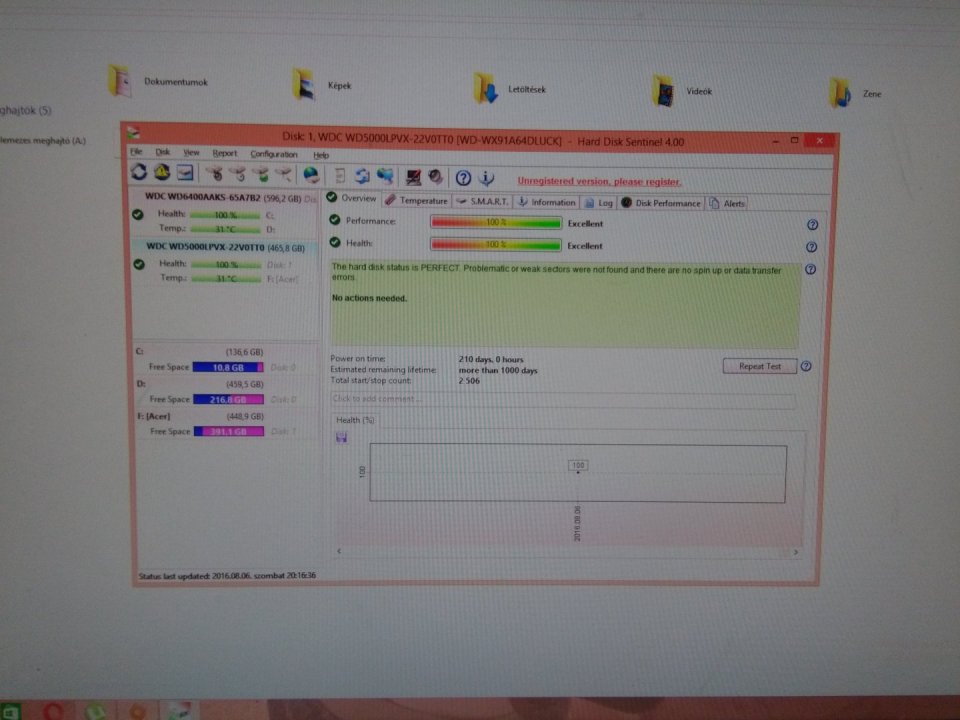The image size is (960, 720).
Task: Open the File menu
Action: coord(136,151)
